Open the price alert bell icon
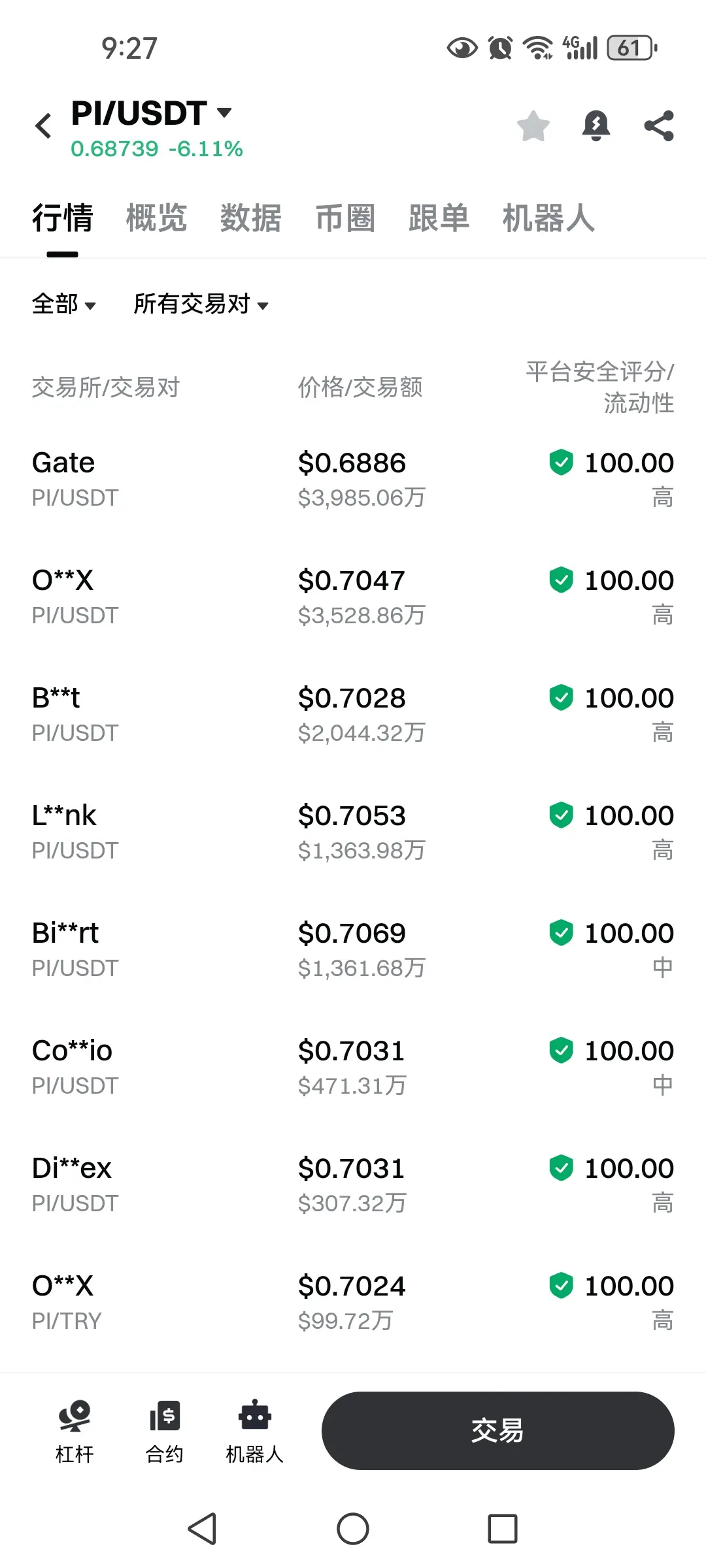This screenshot has height=1568, width=706. click(596, 125)
